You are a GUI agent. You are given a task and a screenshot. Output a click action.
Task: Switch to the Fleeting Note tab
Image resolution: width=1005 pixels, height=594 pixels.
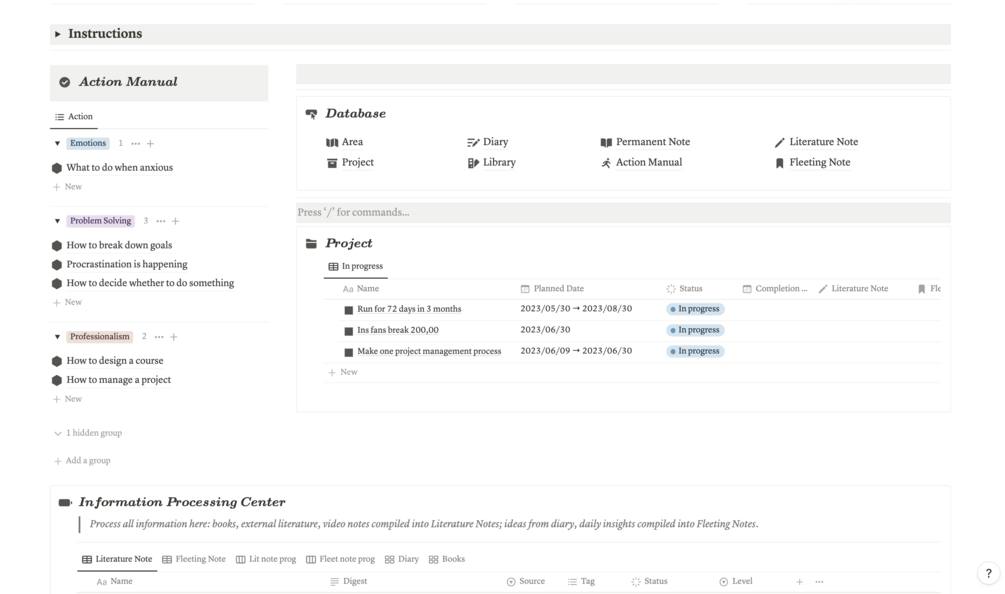coord(194,560)
